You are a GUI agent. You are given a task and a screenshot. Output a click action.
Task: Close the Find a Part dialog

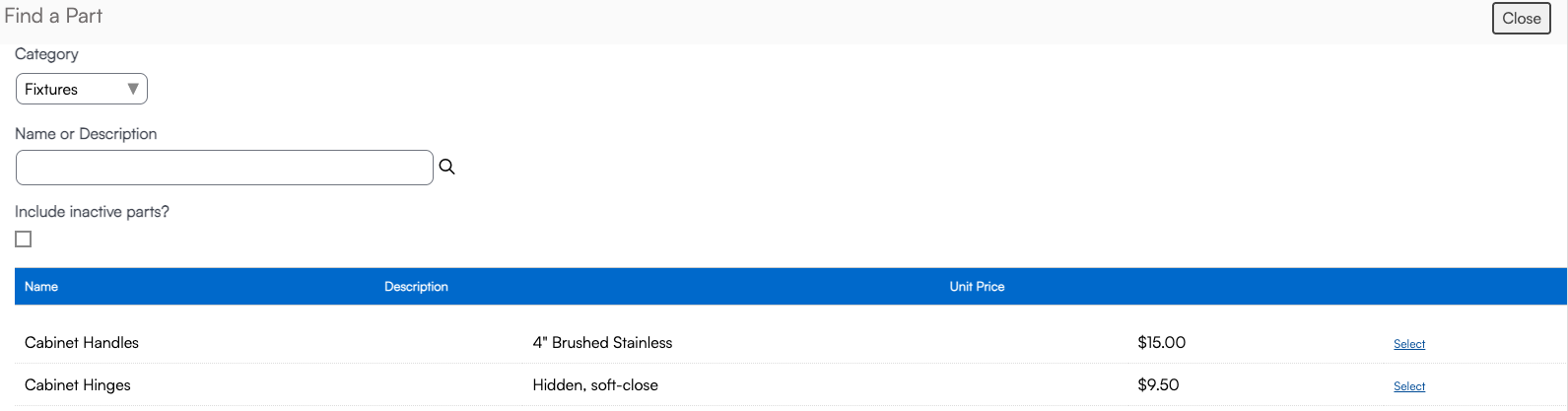coord(1521,19)
